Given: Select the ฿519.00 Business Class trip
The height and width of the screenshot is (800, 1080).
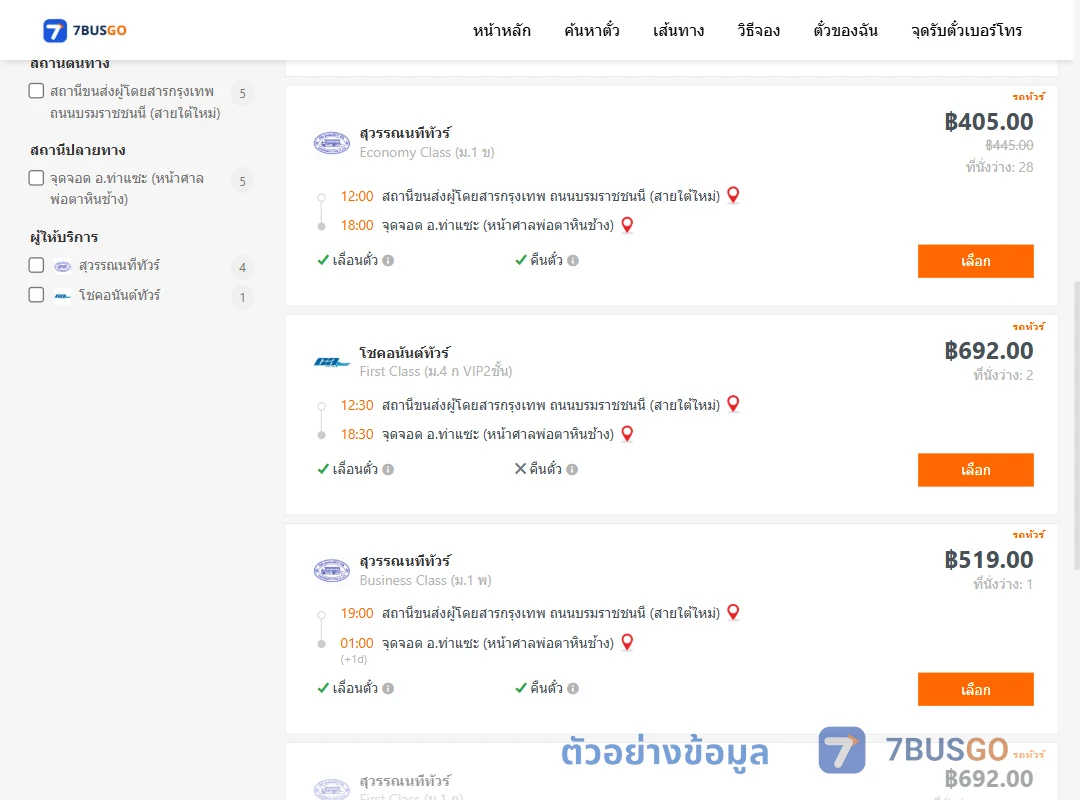Looking at the screenshot, I should pos(975,689).
